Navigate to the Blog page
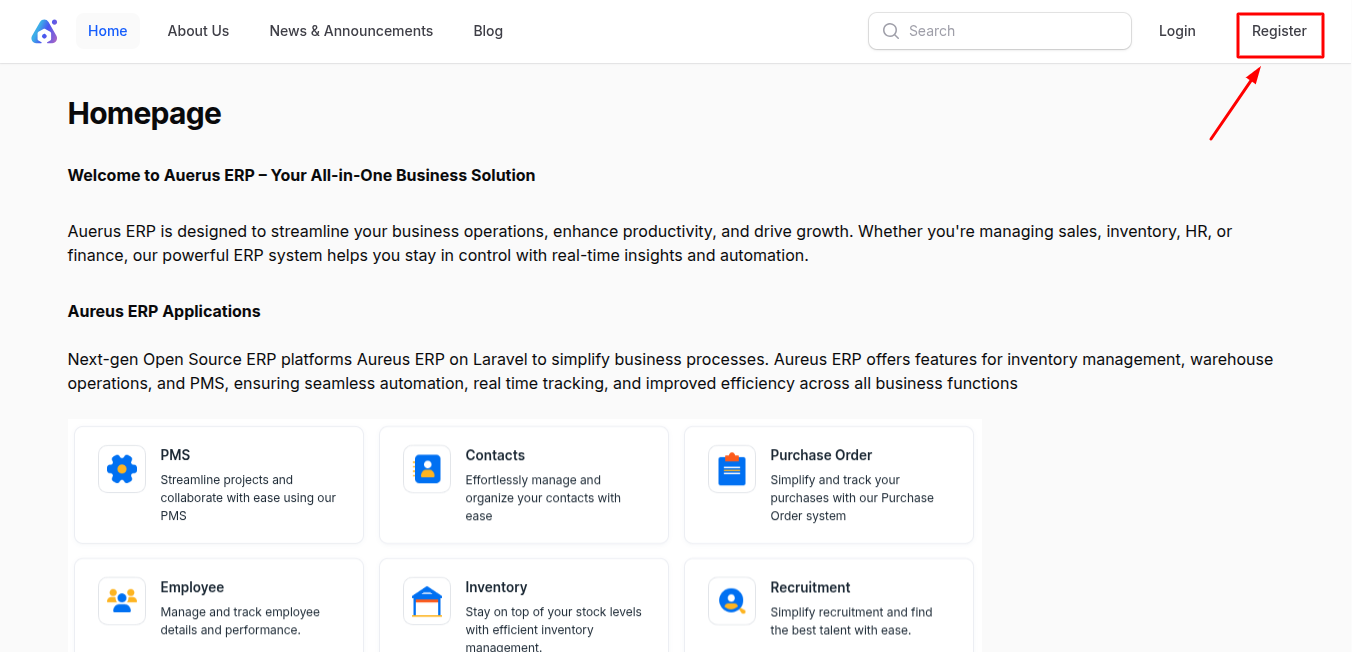The width and height of the screenshot is (1352, 652). pyautogui.click(x=488, y=31)
